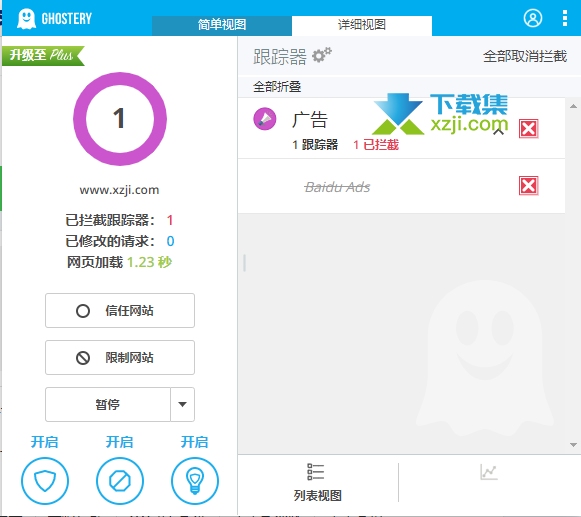Toggle block for the advertising category
This screenshot has width=581, height=517.
pyautogui.click(x=528, y=129)
